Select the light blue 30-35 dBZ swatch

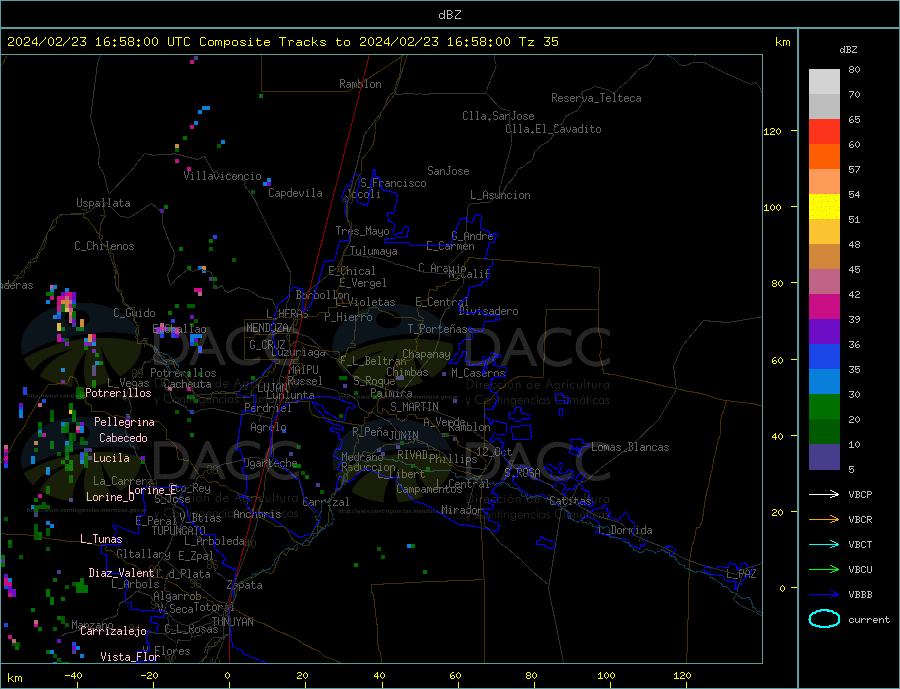[824, 382]
